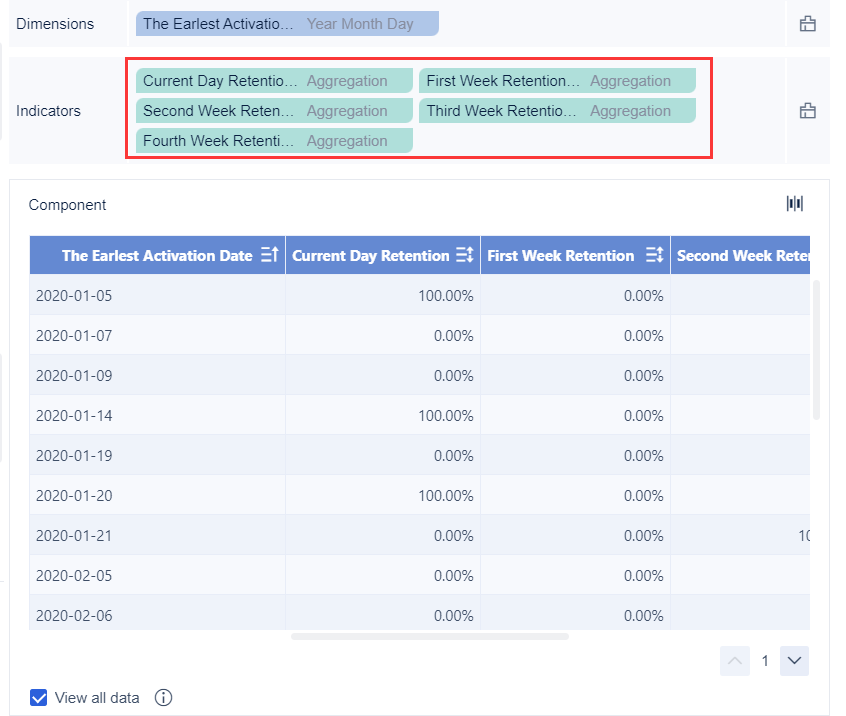Screen dimensions: 846x716
Task: Click the page number field in pagination
Action: (x=764, y=661)
